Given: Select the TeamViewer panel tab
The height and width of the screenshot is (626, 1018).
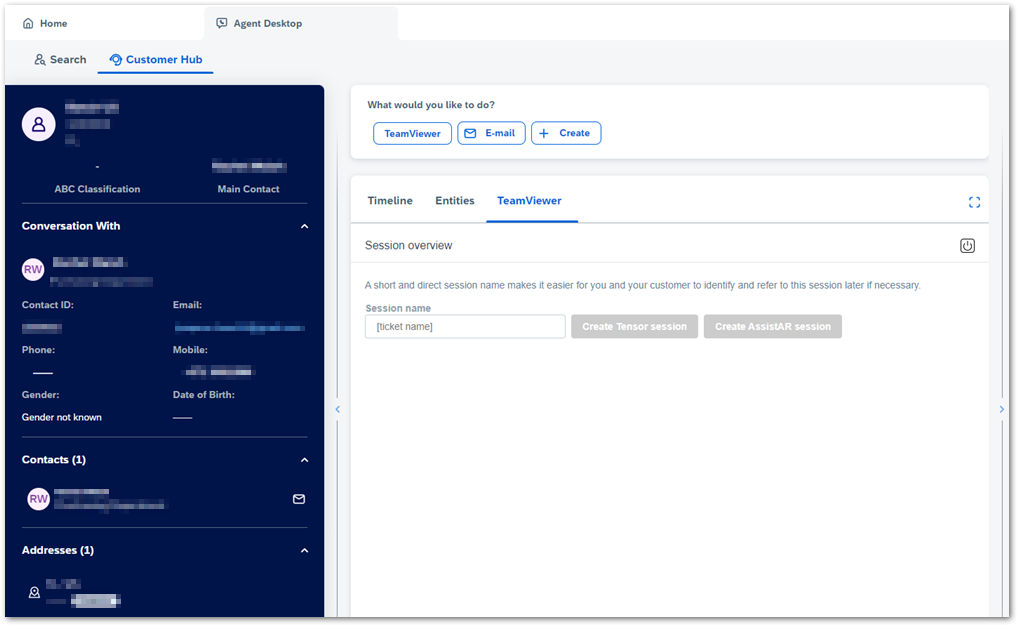Looking at the screenshot, I should coord(529,201).
